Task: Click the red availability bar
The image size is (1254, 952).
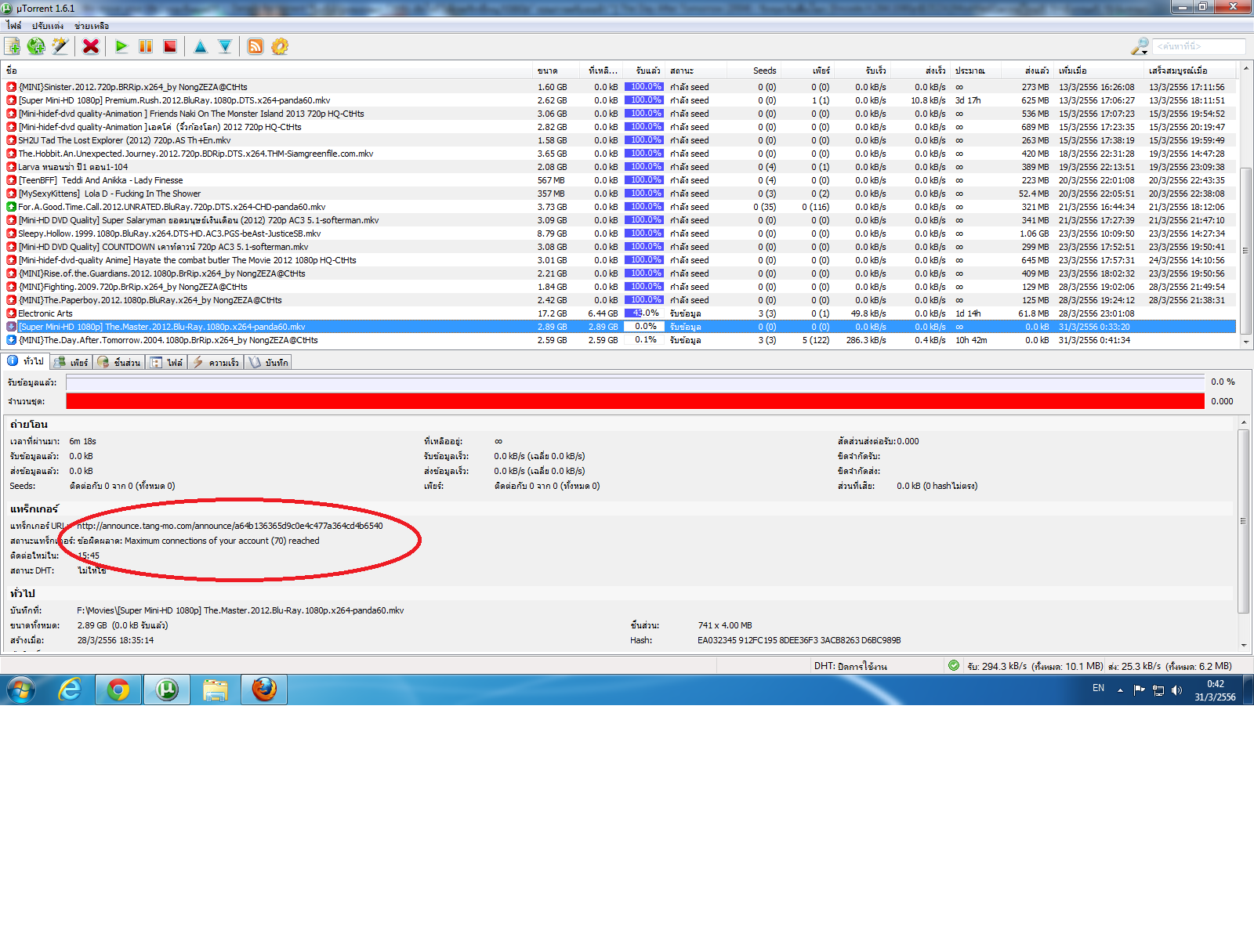Action: pos(636,401)
